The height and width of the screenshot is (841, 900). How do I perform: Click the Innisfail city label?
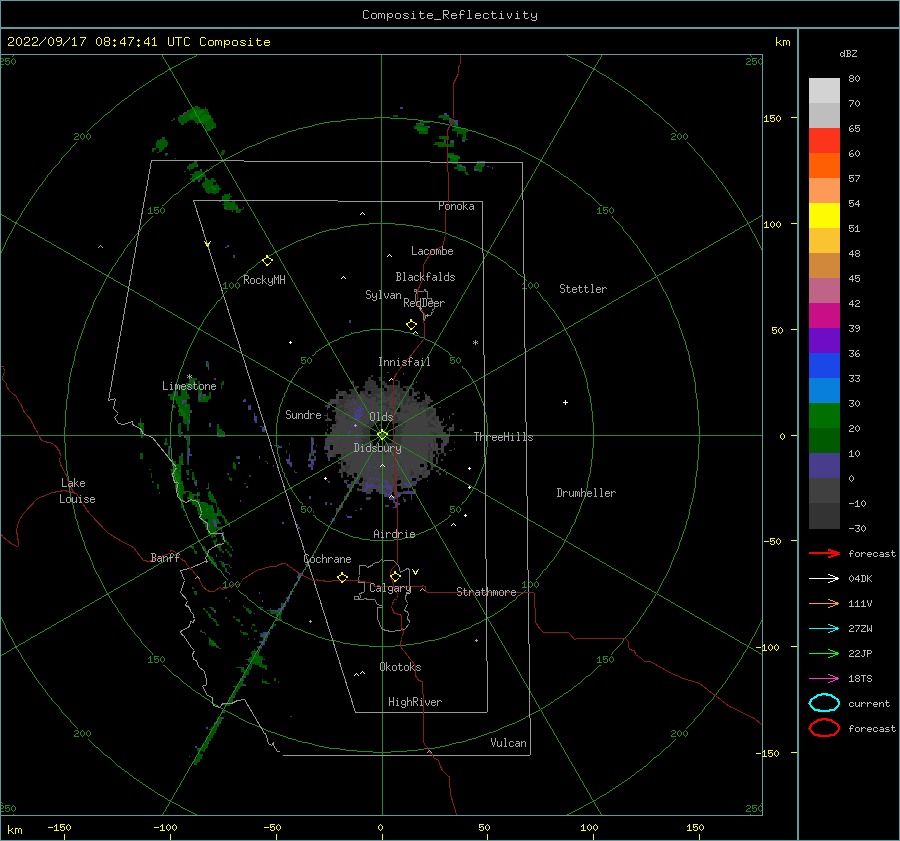pyautogui.click(x=404, y=362)
